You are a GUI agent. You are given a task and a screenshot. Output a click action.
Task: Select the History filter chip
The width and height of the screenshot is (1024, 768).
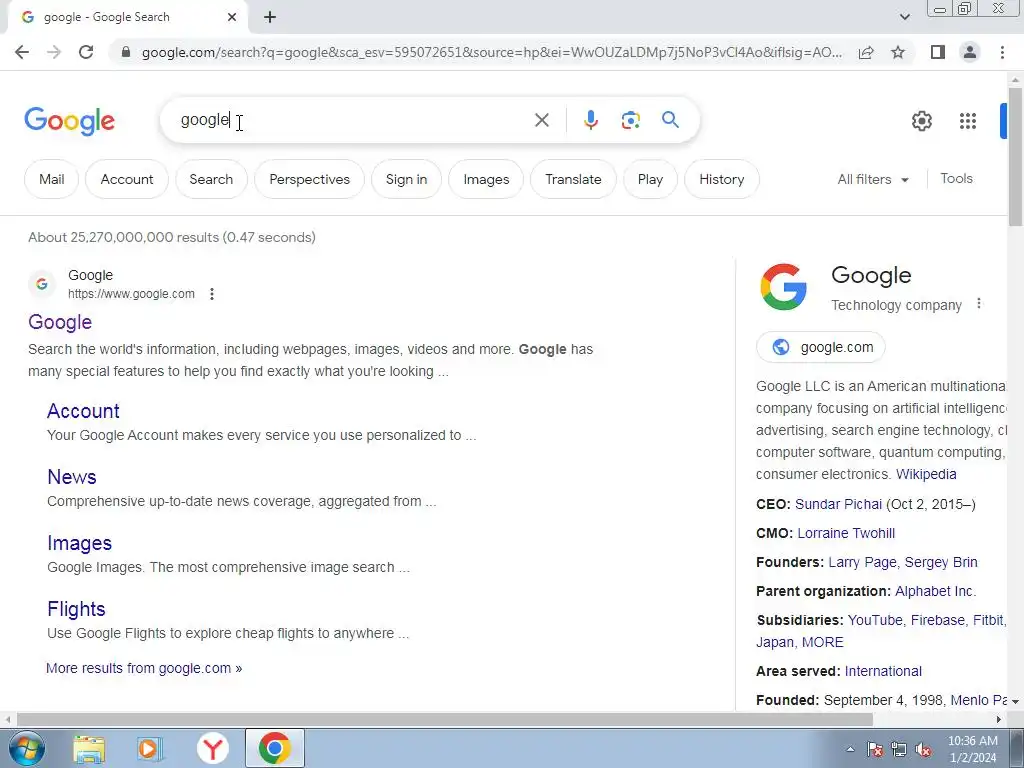pyautogui.click(x=722, y=179)
